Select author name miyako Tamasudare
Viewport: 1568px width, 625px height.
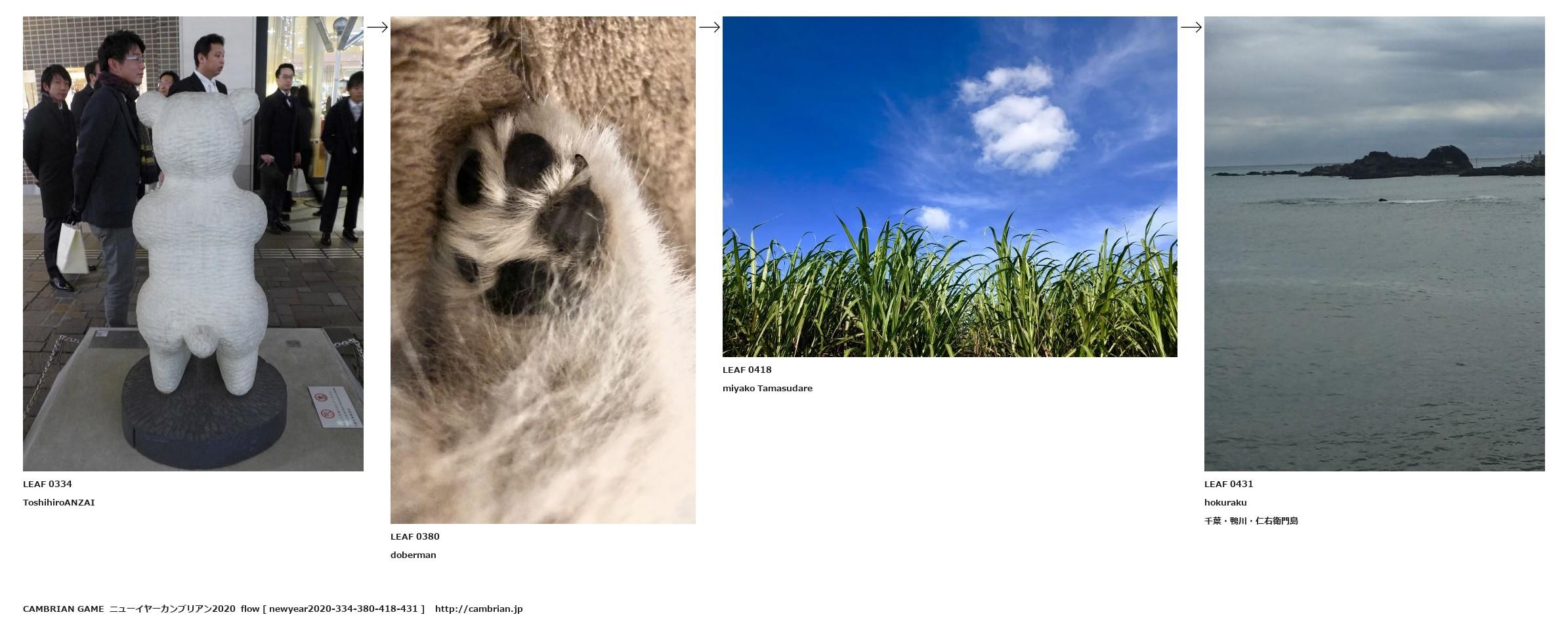point(767,388)
